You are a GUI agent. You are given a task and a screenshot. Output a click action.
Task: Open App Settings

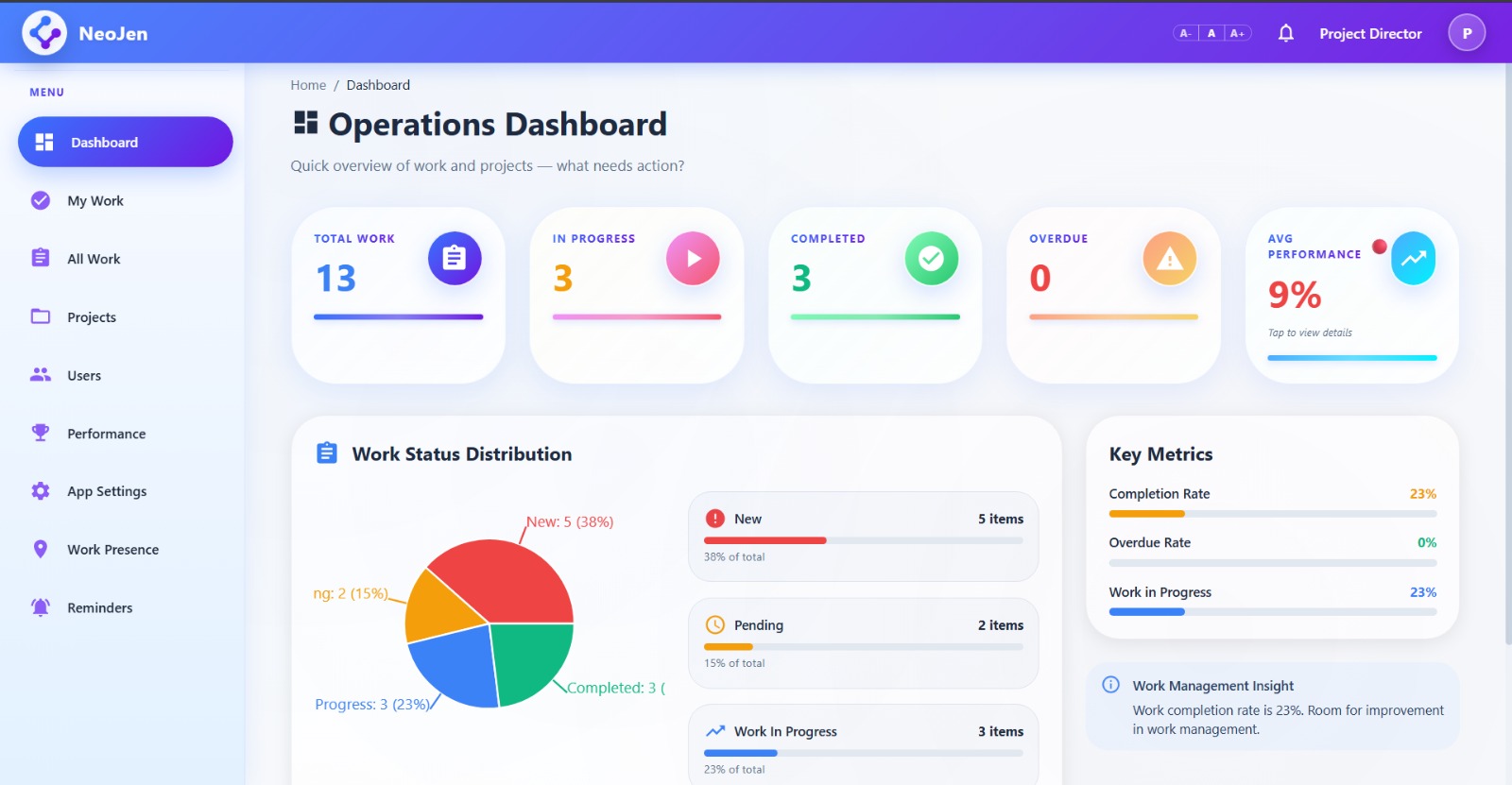point(125,491)
